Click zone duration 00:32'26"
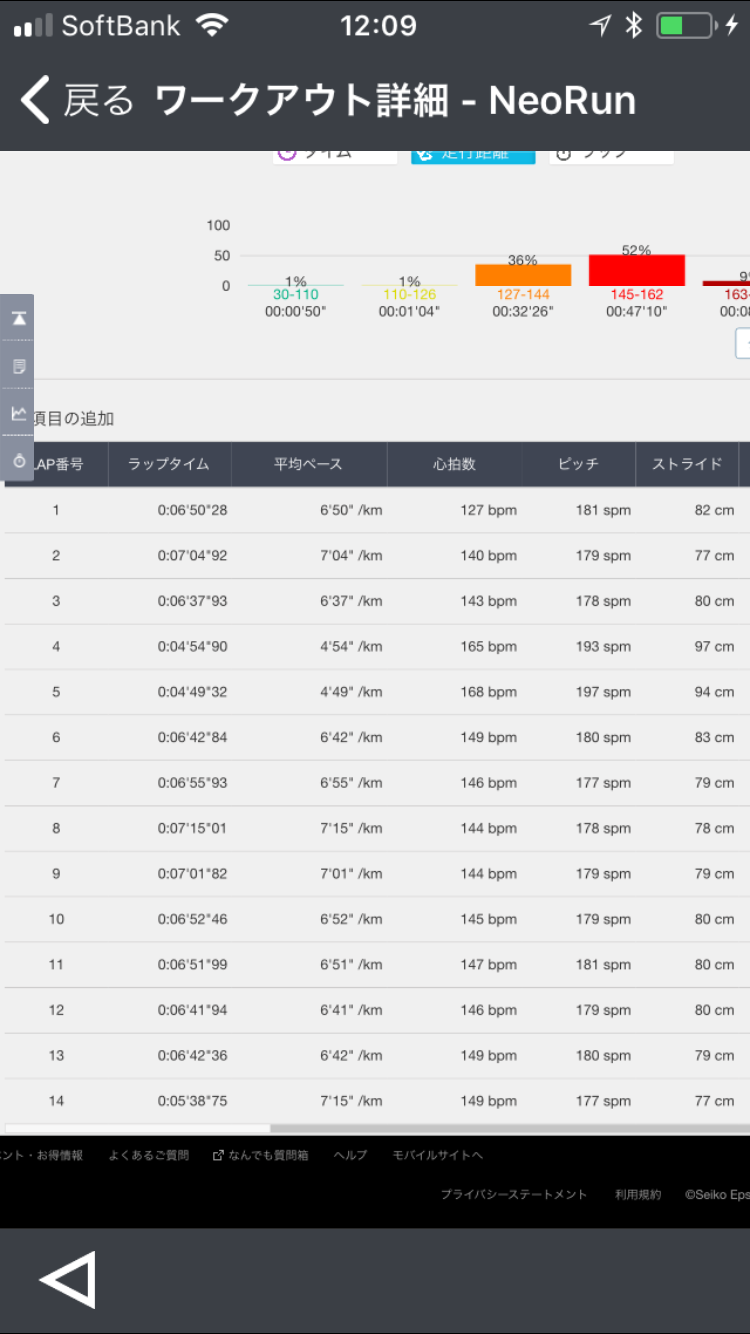This screenshot has height=1334, width=750. (523, 312)
